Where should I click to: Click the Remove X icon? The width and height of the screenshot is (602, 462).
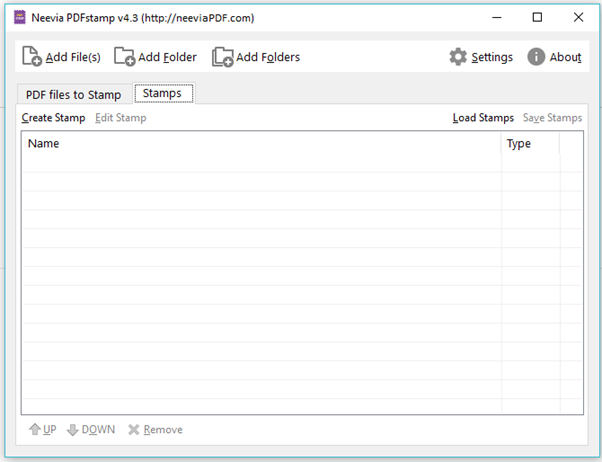point(133,430)
